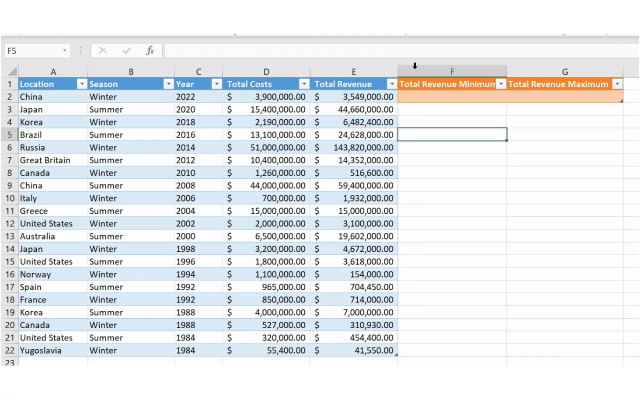
Task: Select the Season cell in Brazil row
Action: [131, 135]
